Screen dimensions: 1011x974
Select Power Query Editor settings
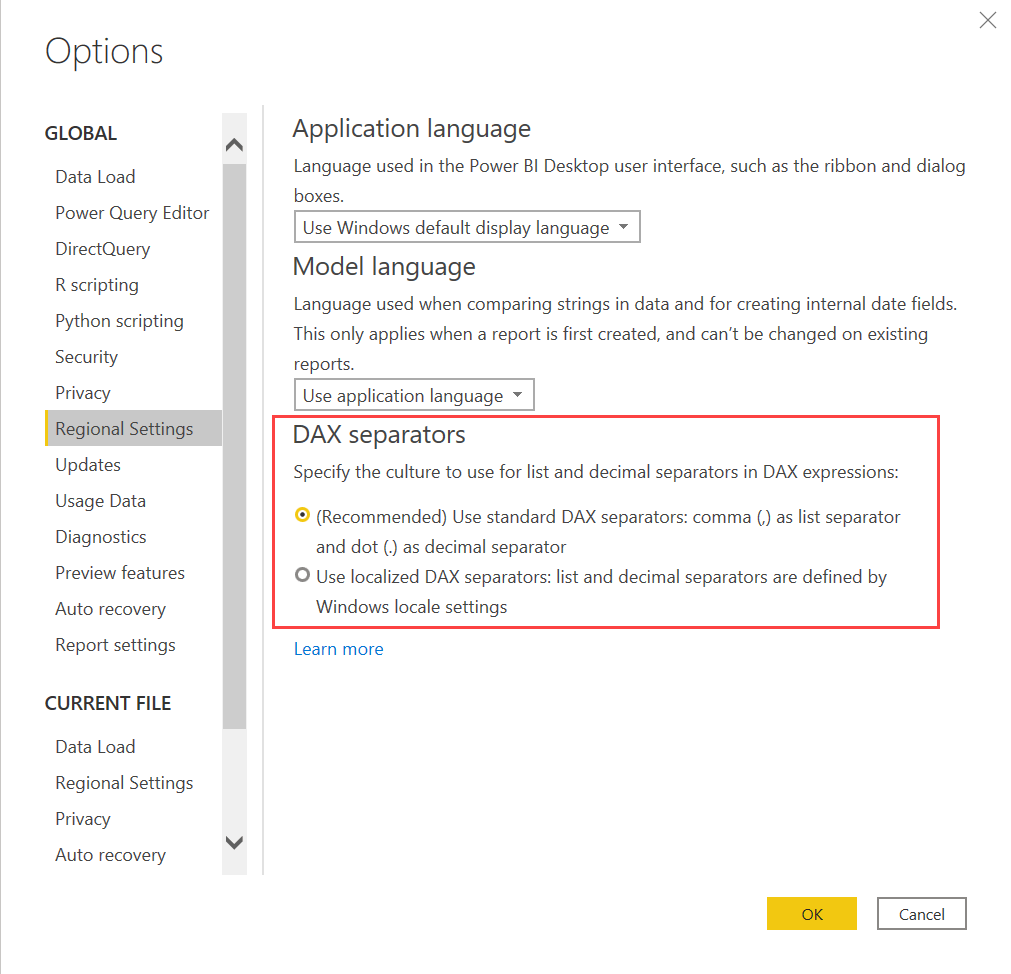pyautogui.click(x=132, y=212)
